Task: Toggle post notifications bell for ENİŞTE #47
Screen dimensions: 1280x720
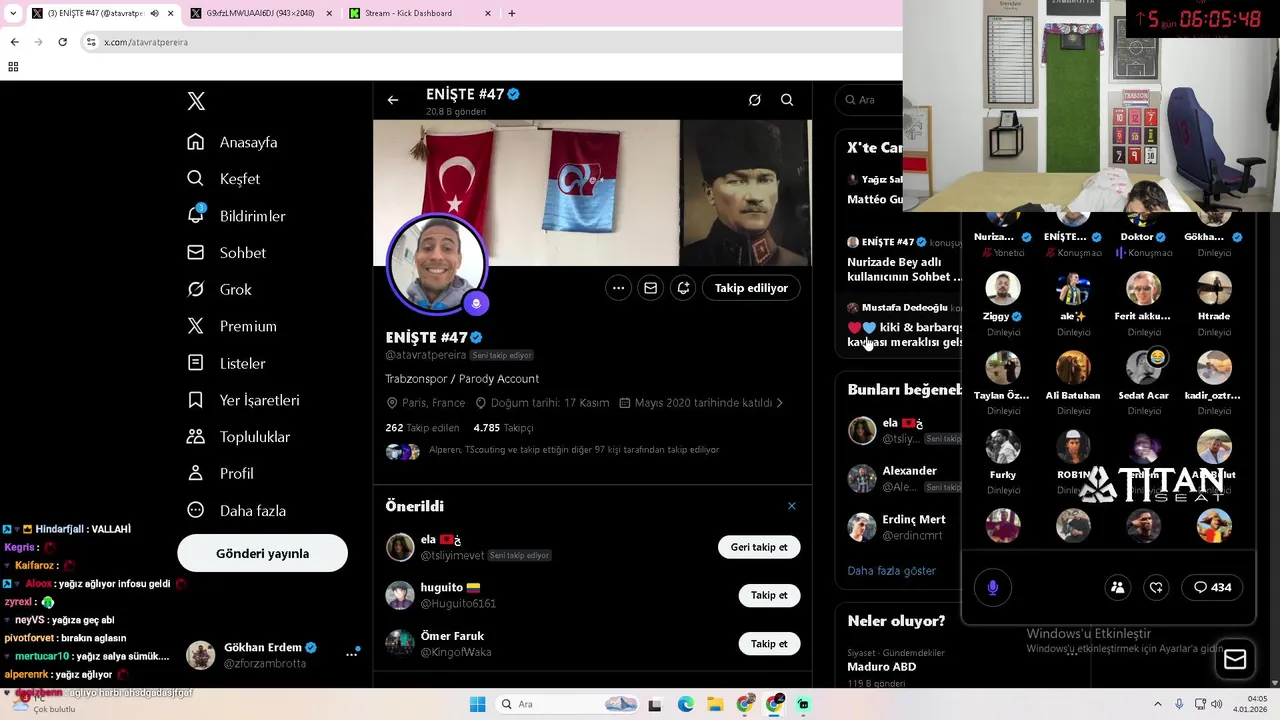Action: pyautogui.click(x=683, y=288)
